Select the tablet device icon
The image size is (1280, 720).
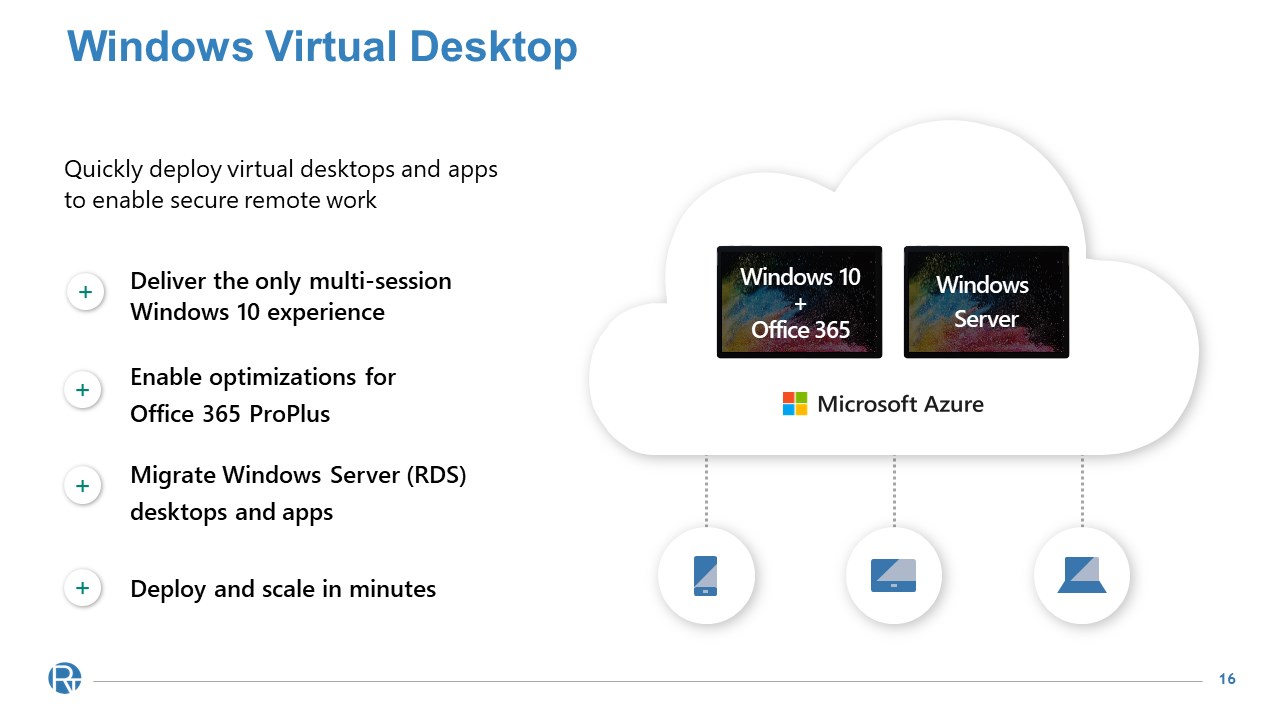(x=894, y=576)
